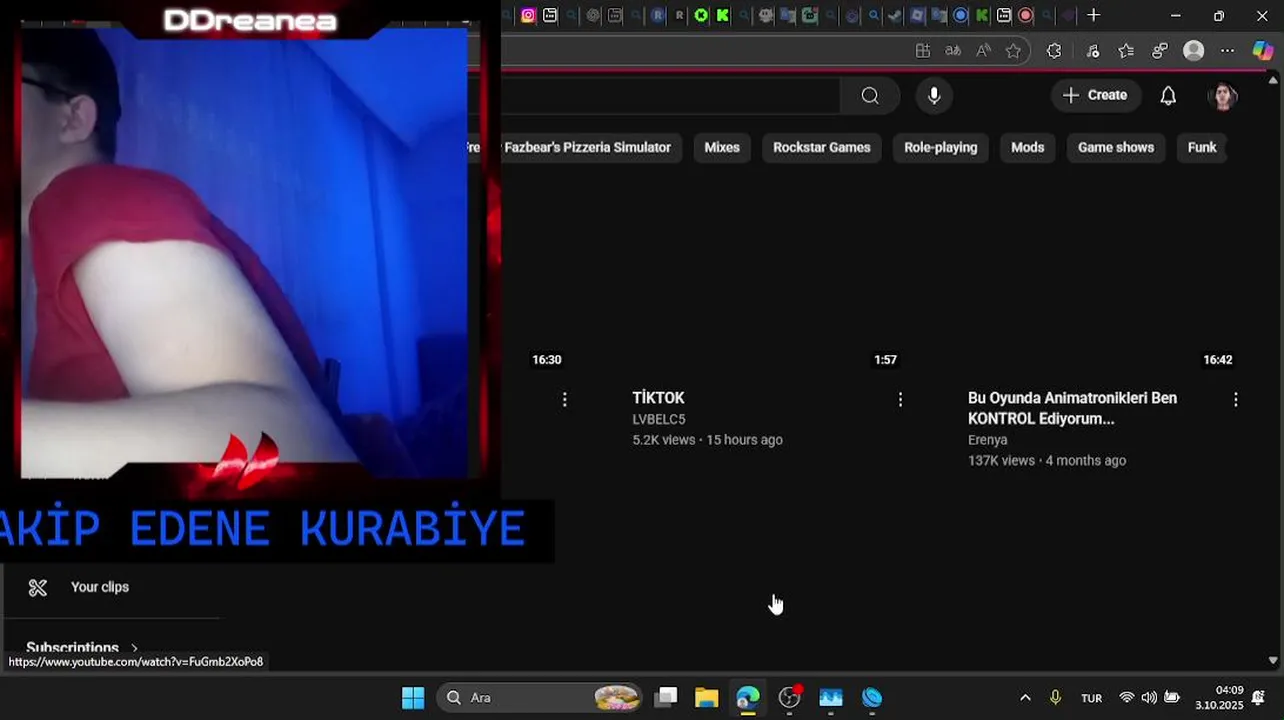This screenshot has width=1284, height=720.
Task: Click the YouTube search magnifier button
Action: [870, 95]
